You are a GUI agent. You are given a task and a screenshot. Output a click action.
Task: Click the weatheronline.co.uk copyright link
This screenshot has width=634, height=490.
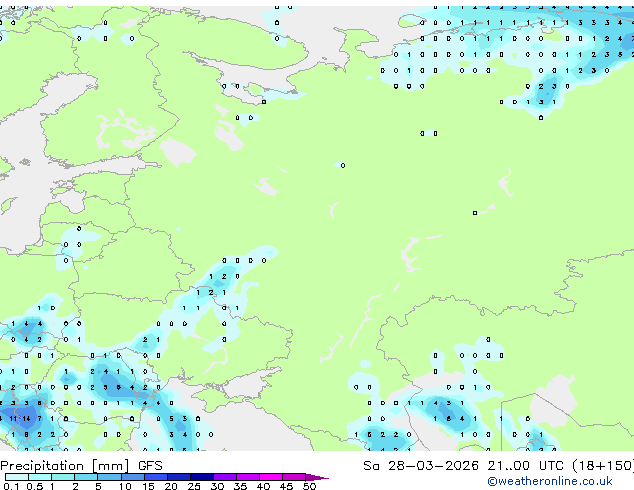tap(550, 481)
